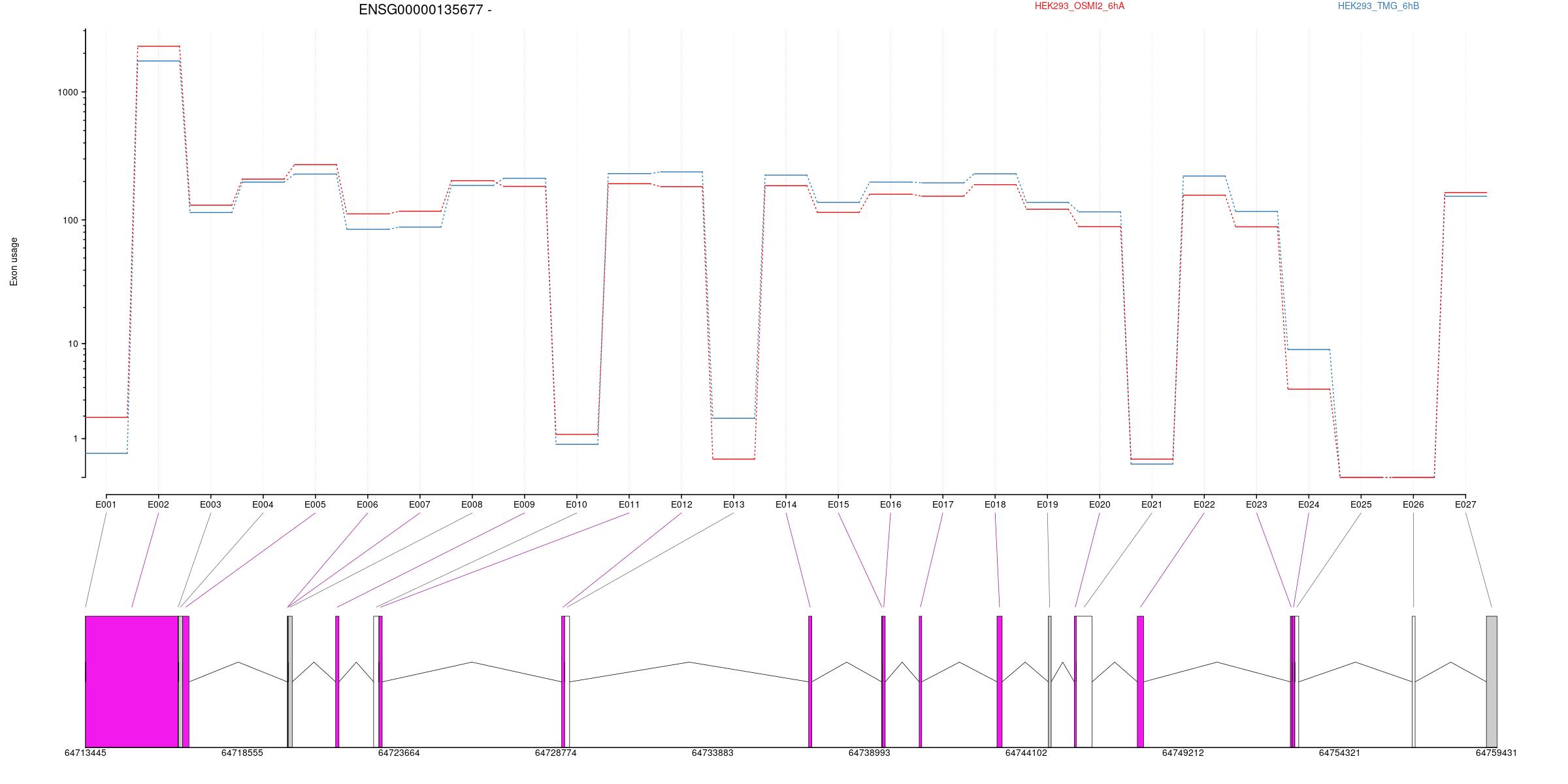
Task: Select exon label E019
Action: coord(1047,504)
